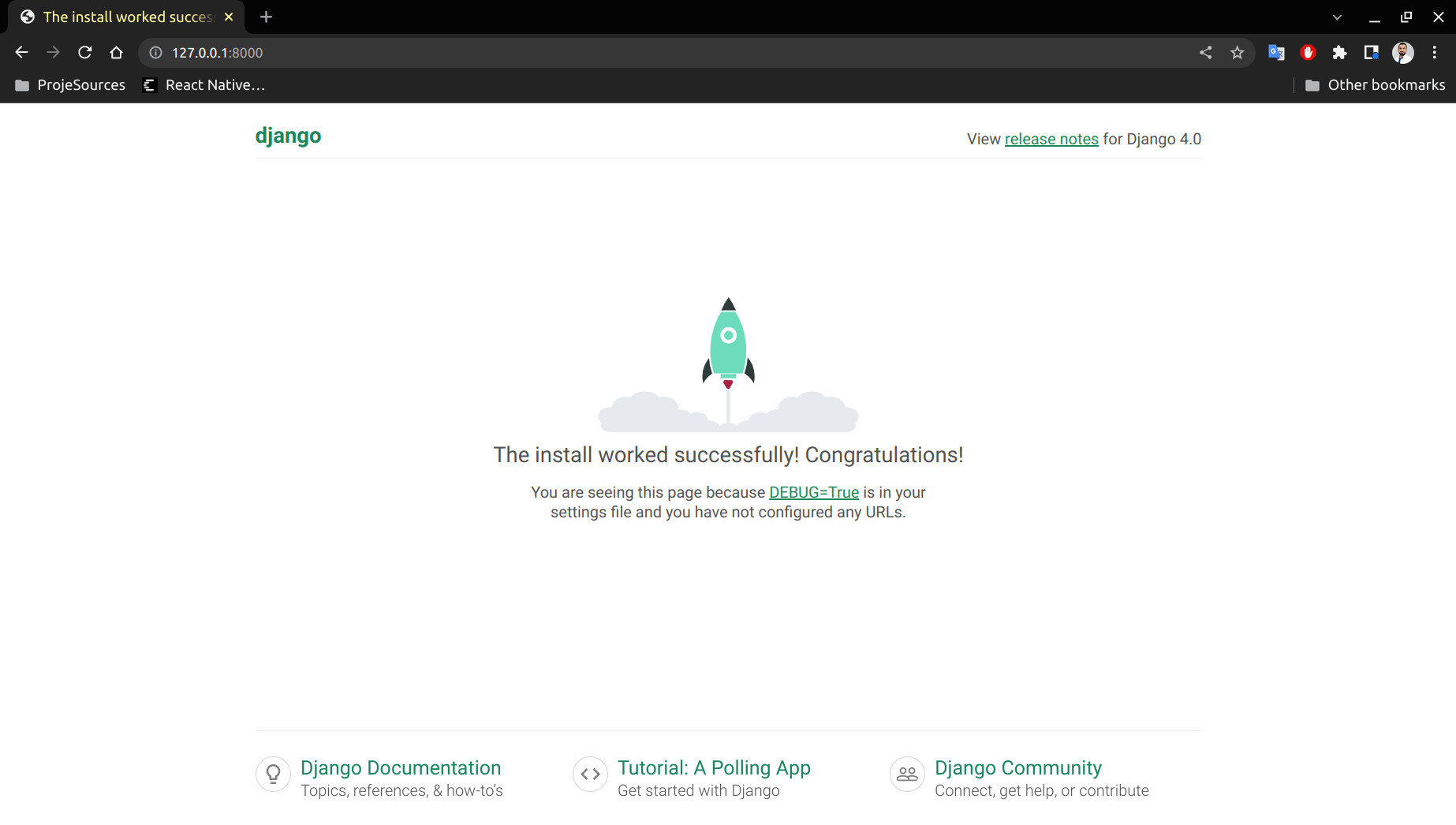View site information icon beside address
Image resolution: width=1456 pixels, height=825 pixels.
(x=156, y=53)
